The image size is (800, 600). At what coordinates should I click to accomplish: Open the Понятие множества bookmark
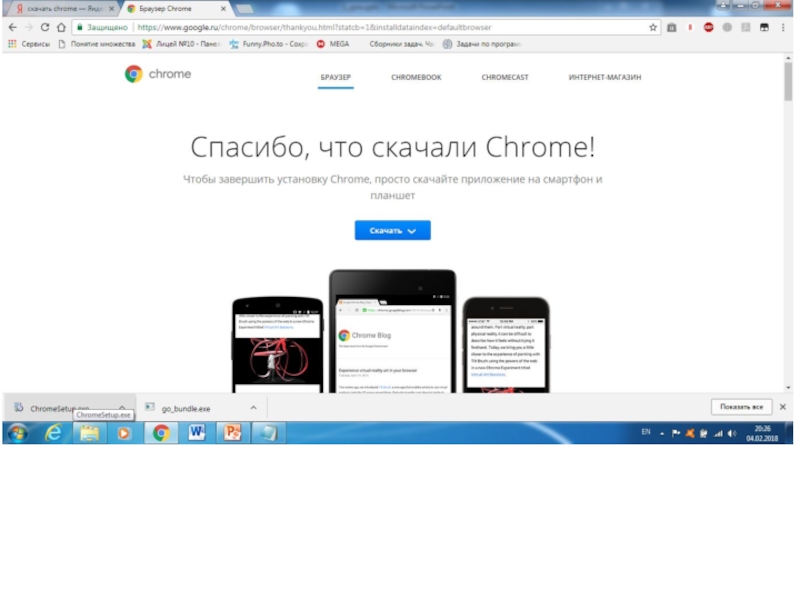[97, 44]
